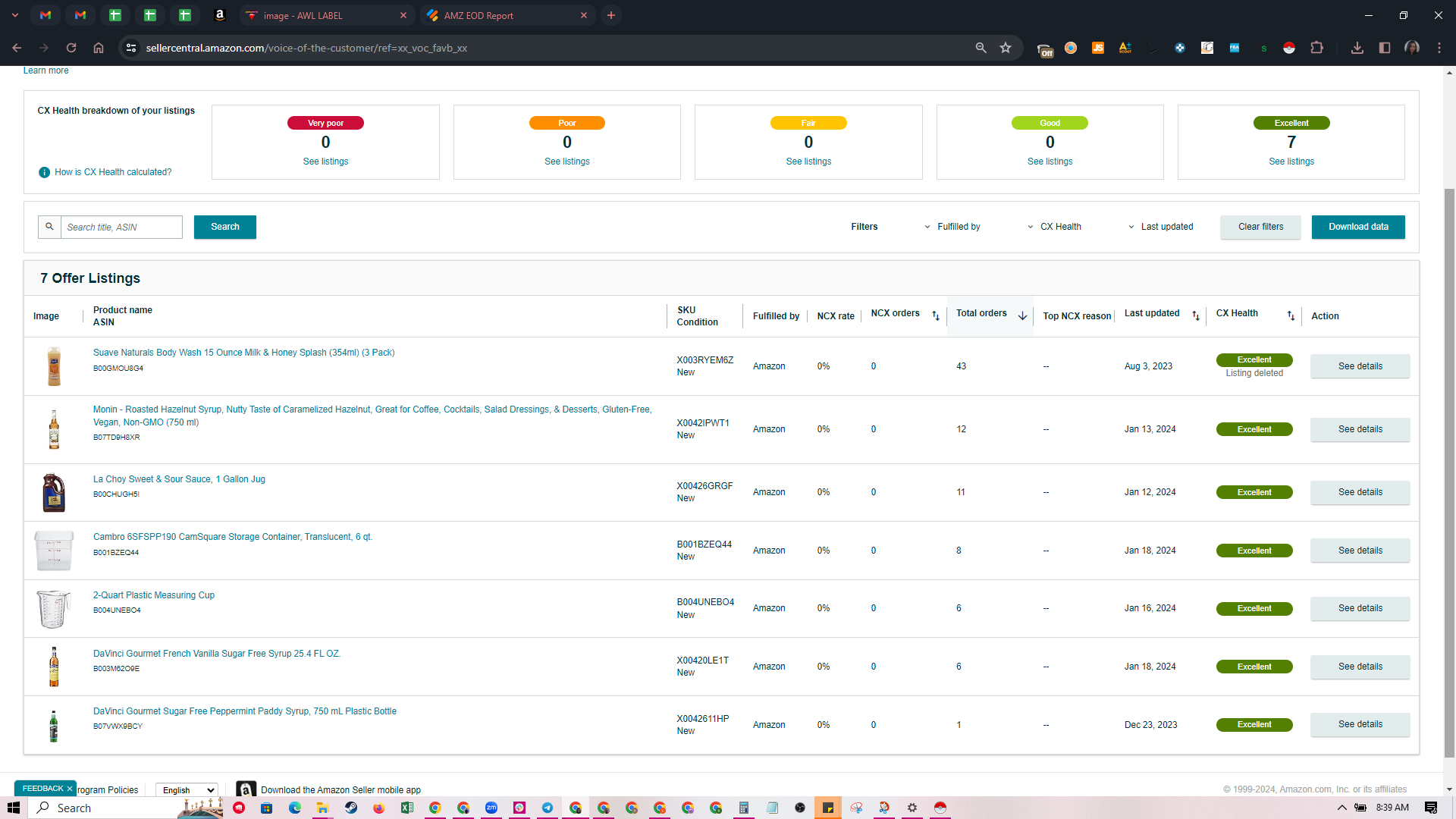This screenshot has height=819, width=1456.
Task: Open the Windows notification center icon
Action: tap(1431, 808)
